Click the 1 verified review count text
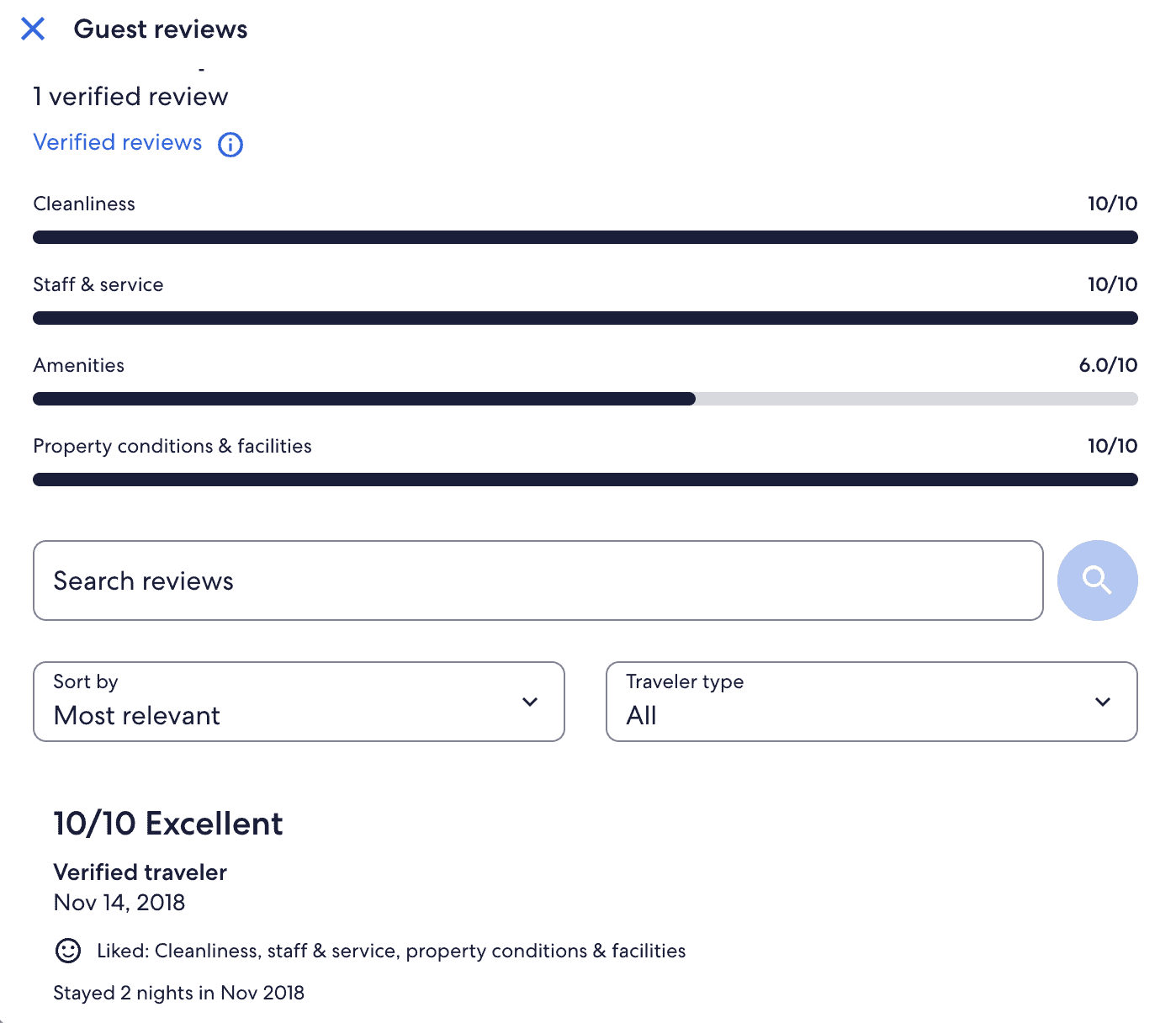Screen dimensions: 1176x1023 click(x=130, y=97)
